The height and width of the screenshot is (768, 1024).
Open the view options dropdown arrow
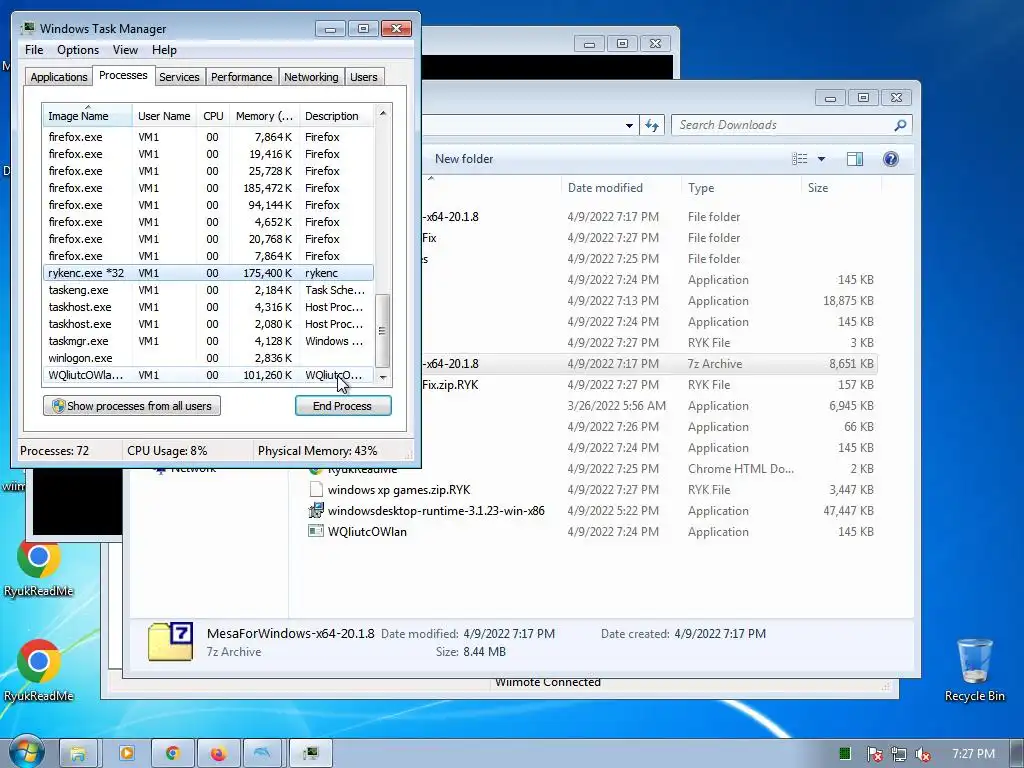click(x=822, y=159)
